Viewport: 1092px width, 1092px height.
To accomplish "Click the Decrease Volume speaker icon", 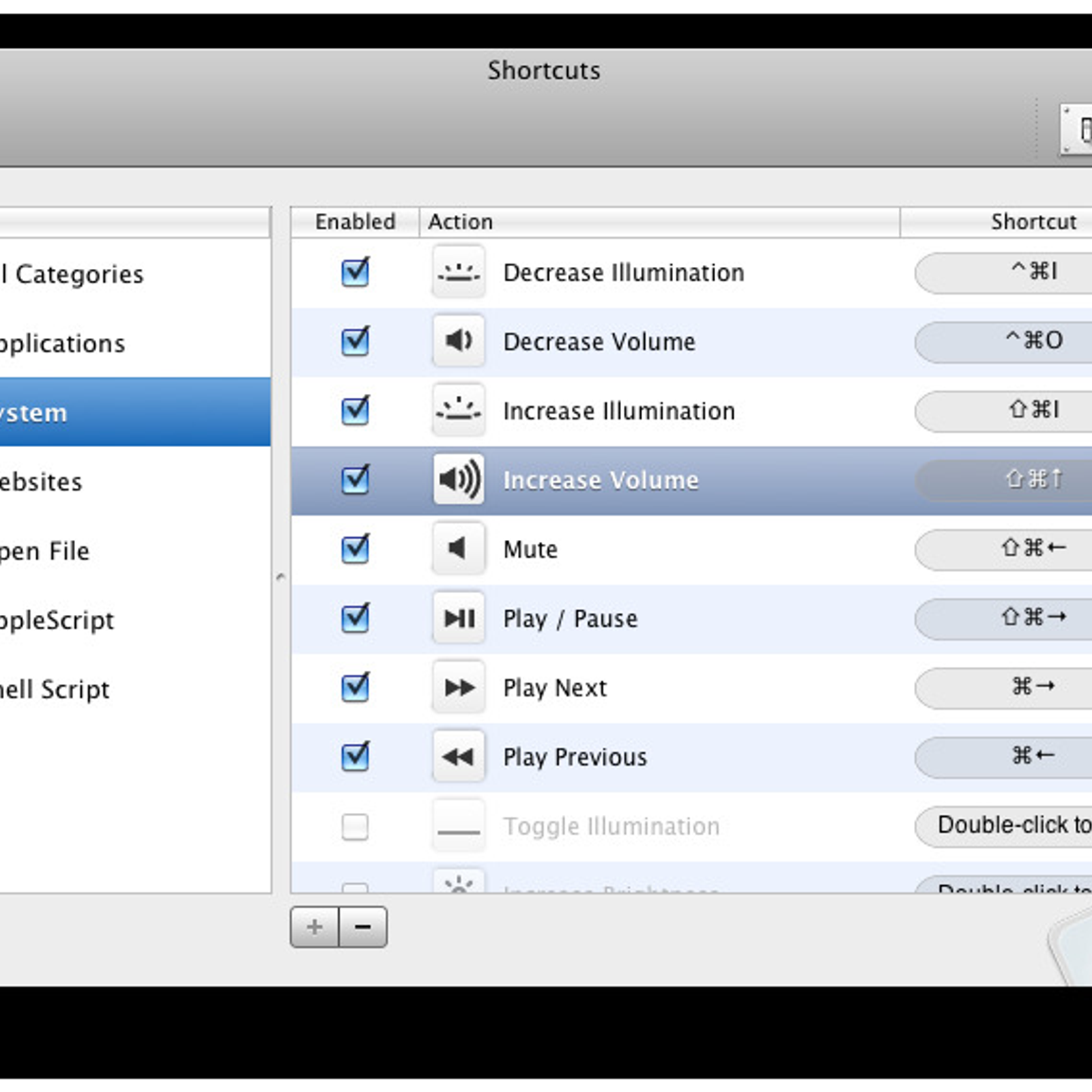I will pos(459,341).
